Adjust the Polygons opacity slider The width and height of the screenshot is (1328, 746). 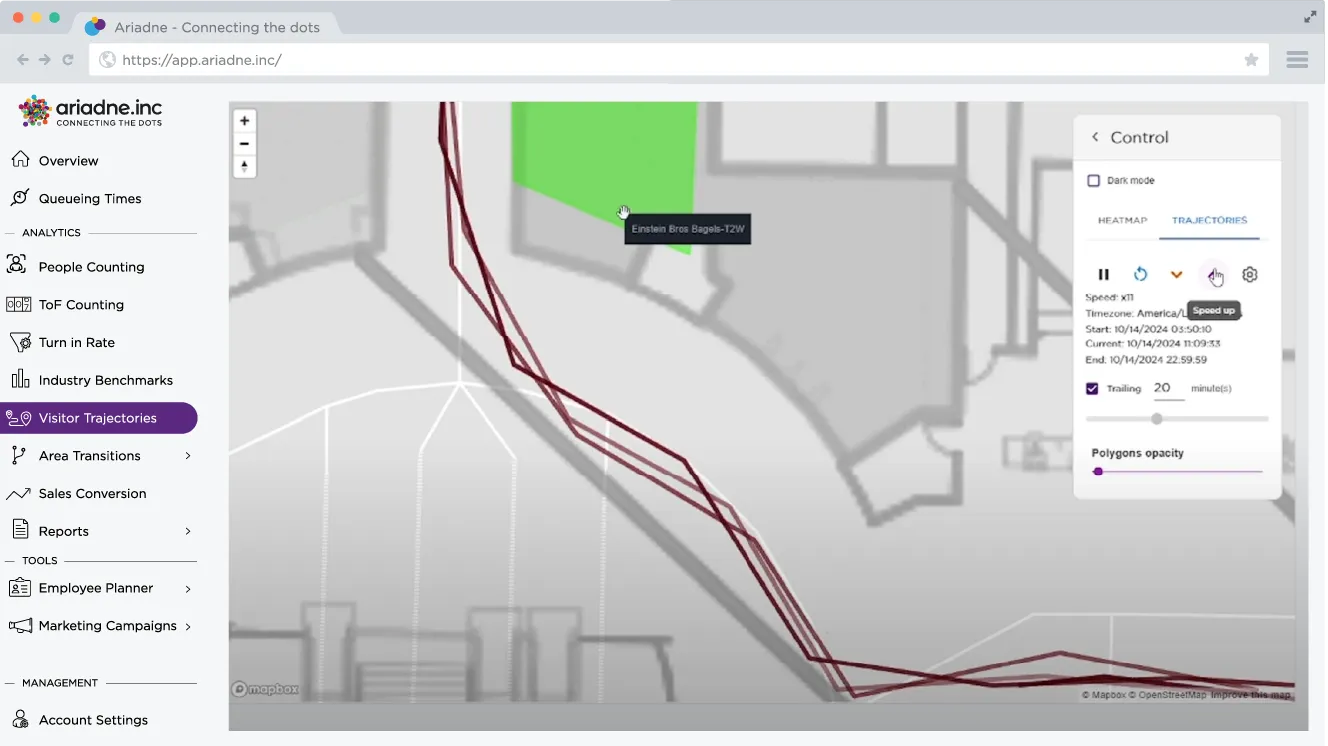click(x=1098, y=471)
